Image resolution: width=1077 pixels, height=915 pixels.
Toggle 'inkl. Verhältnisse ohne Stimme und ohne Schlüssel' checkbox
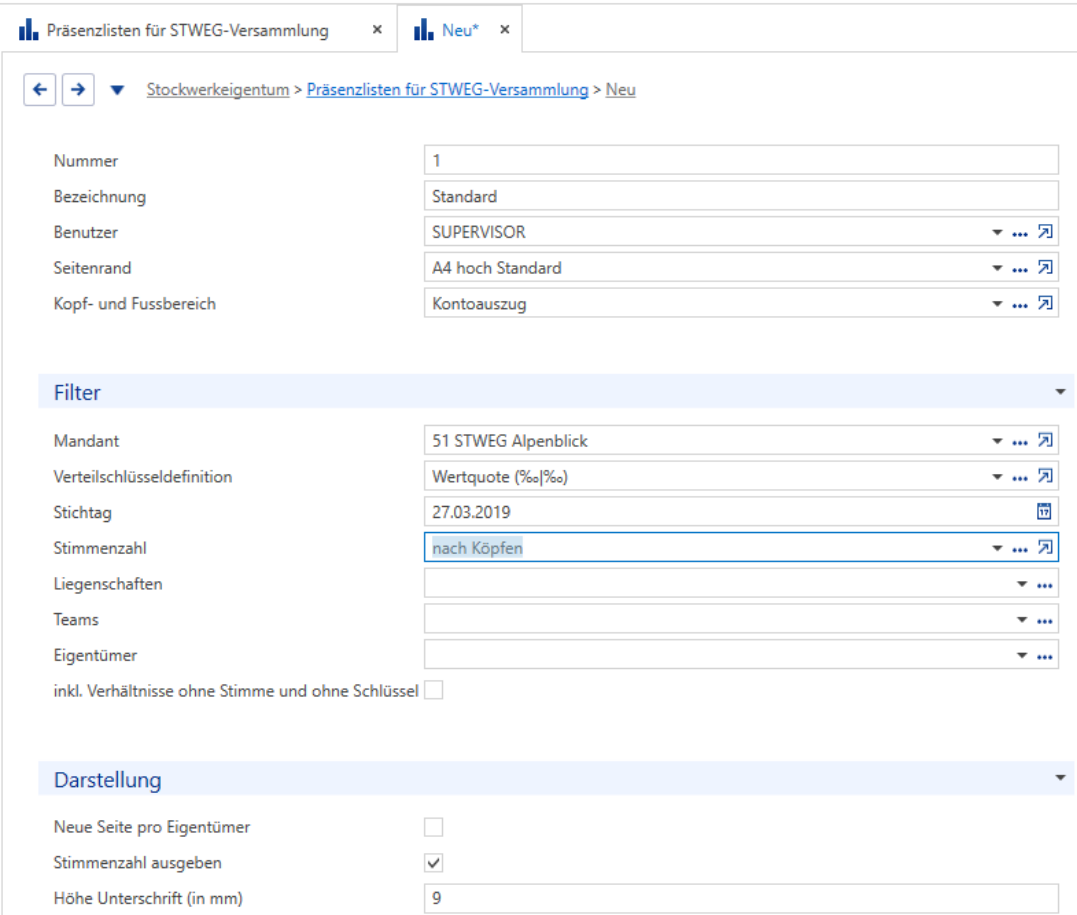433,690
